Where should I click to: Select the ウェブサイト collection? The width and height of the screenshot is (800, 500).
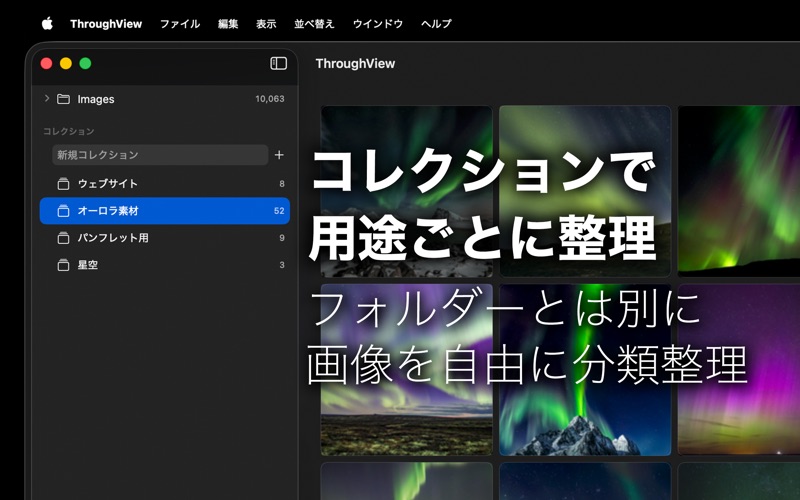point(165,184)
